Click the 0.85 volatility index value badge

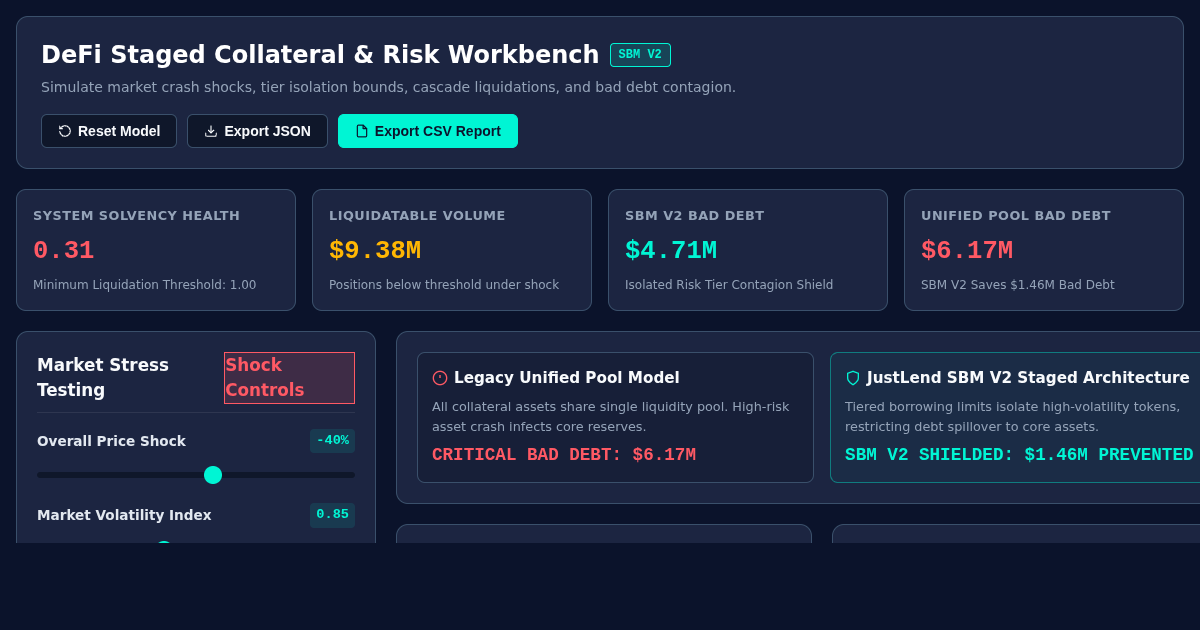click(332, 515)
